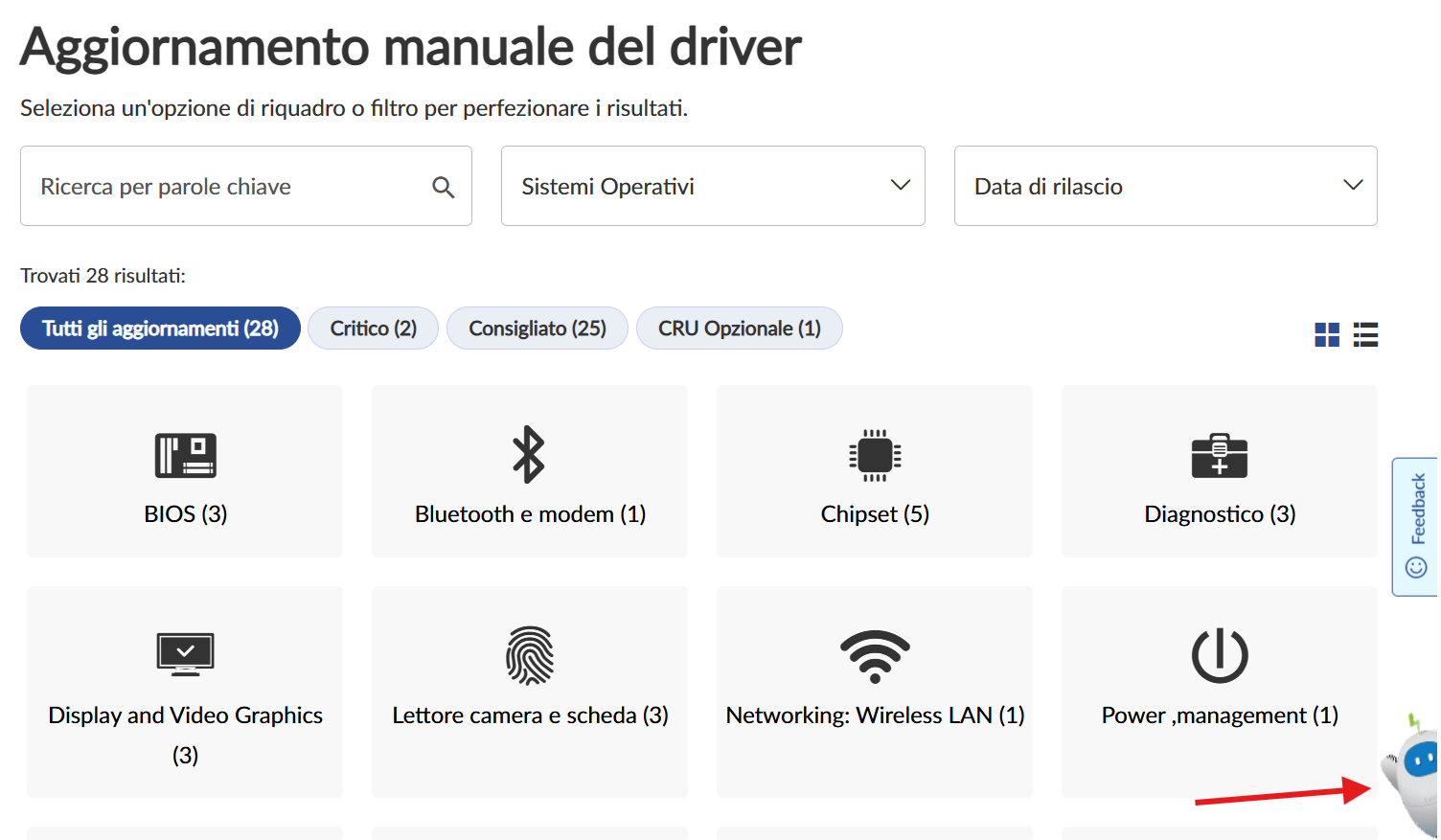
Task: Click the Feedback smiley icon
Action: [1416, 567]
